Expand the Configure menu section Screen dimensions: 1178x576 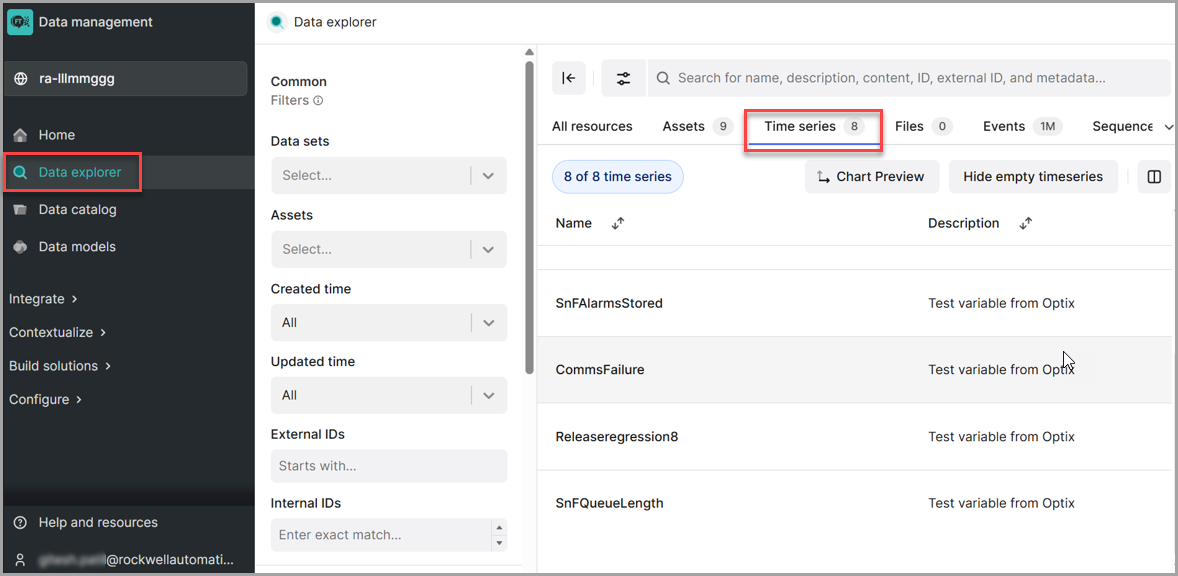pos(46,400)
